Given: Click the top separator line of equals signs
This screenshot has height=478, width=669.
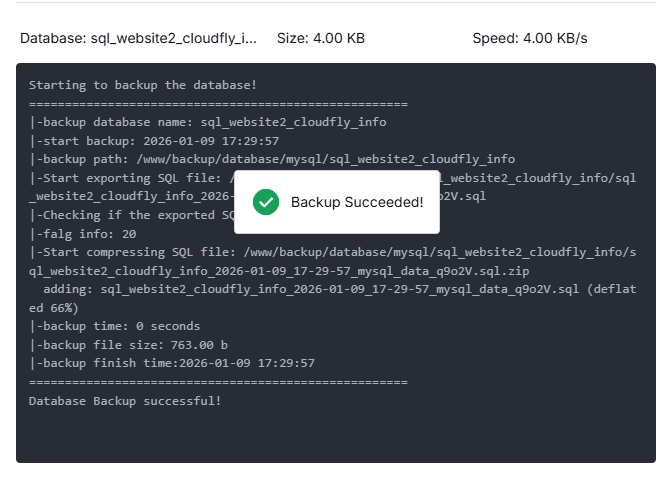Looking at the screenshot, I should click(x=218, y=104).
